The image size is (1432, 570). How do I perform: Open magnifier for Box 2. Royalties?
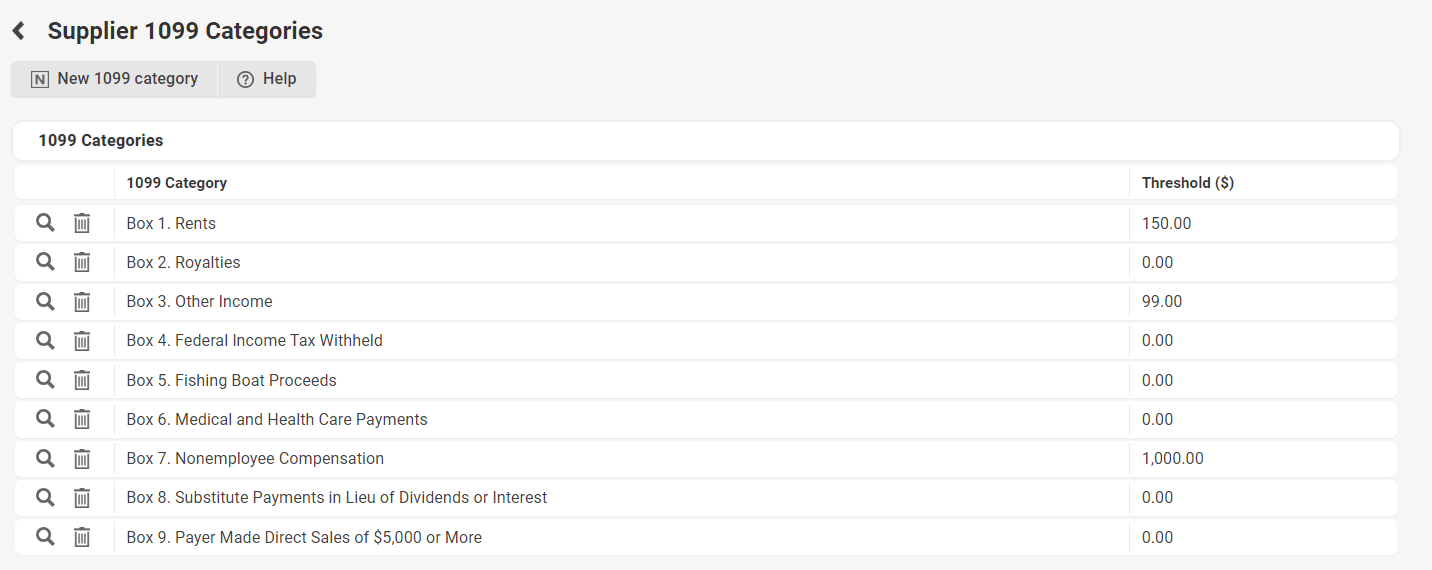point(45,262)
